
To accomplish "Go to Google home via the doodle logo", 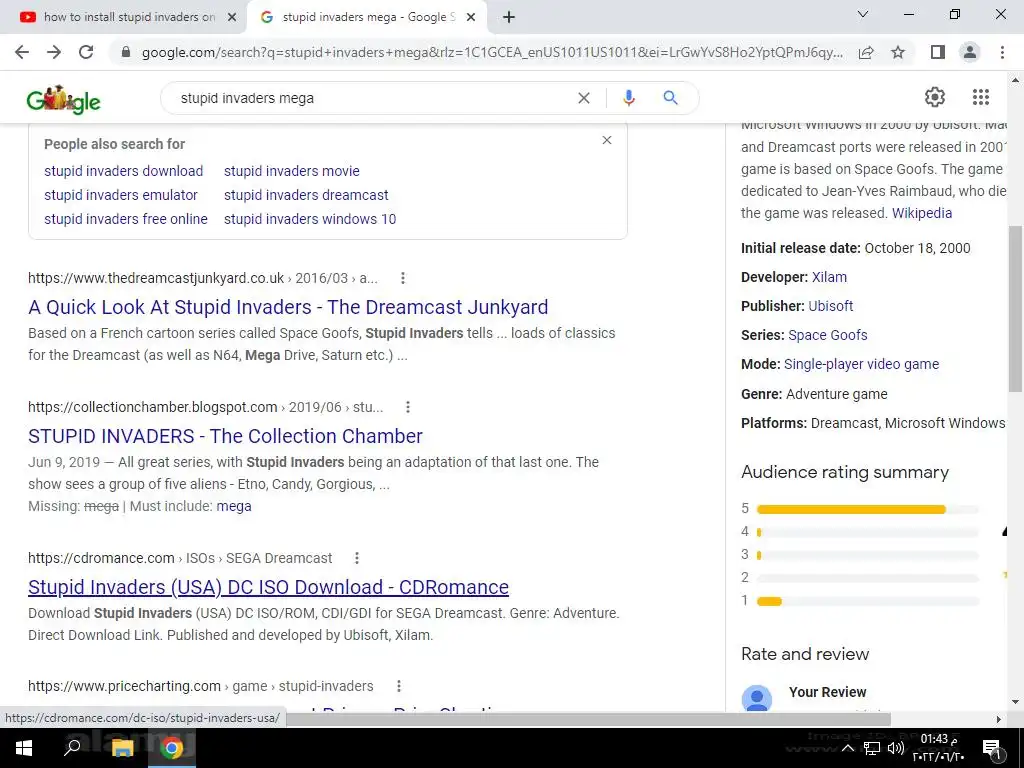I will click(63, 100).
